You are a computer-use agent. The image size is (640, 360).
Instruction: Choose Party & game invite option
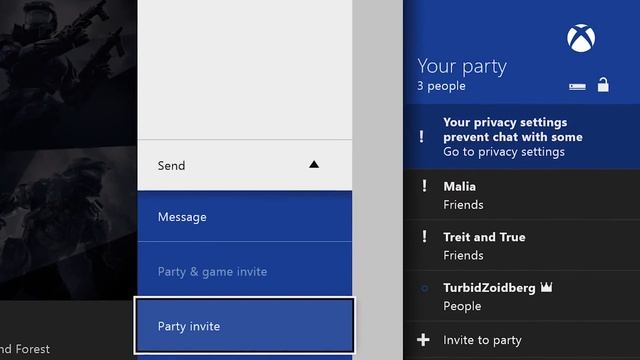point(245,270)
